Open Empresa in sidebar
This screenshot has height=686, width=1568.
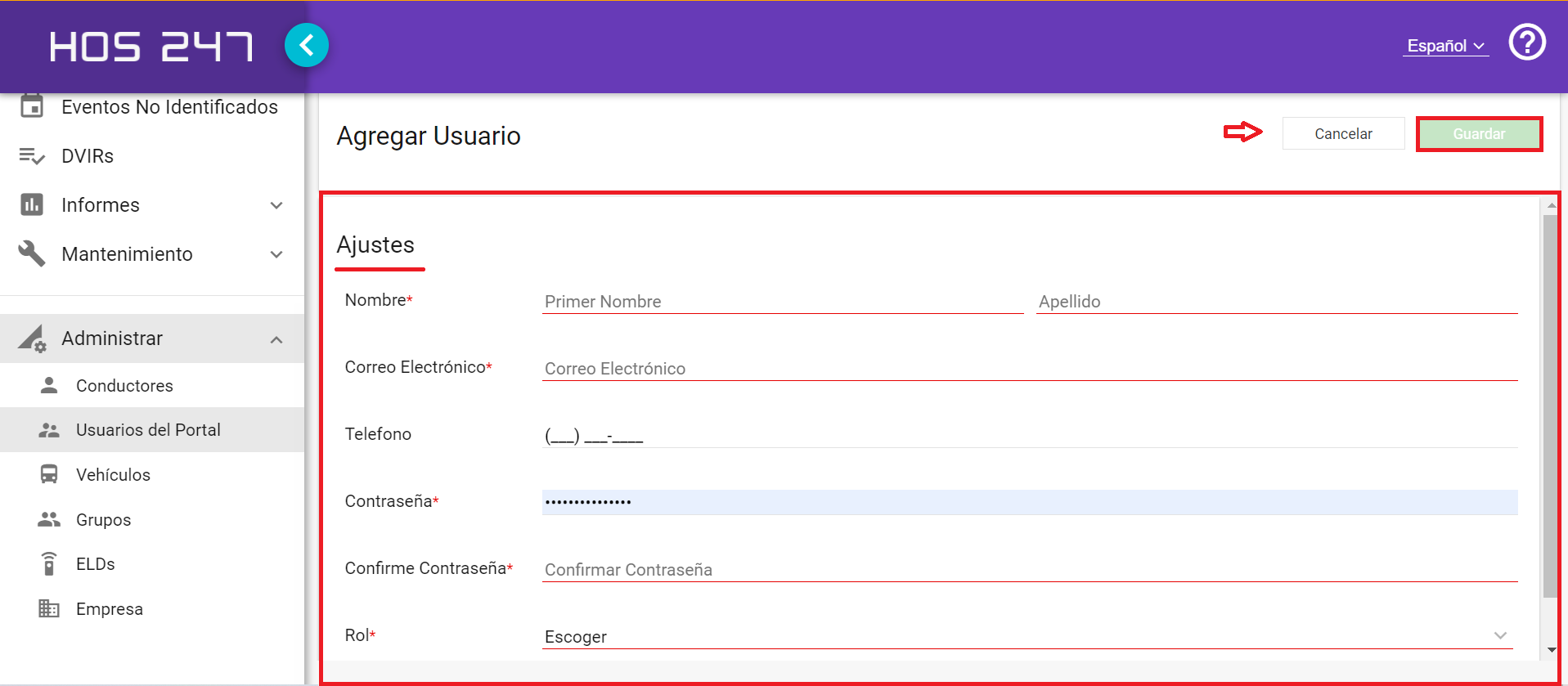coord(152,608)
